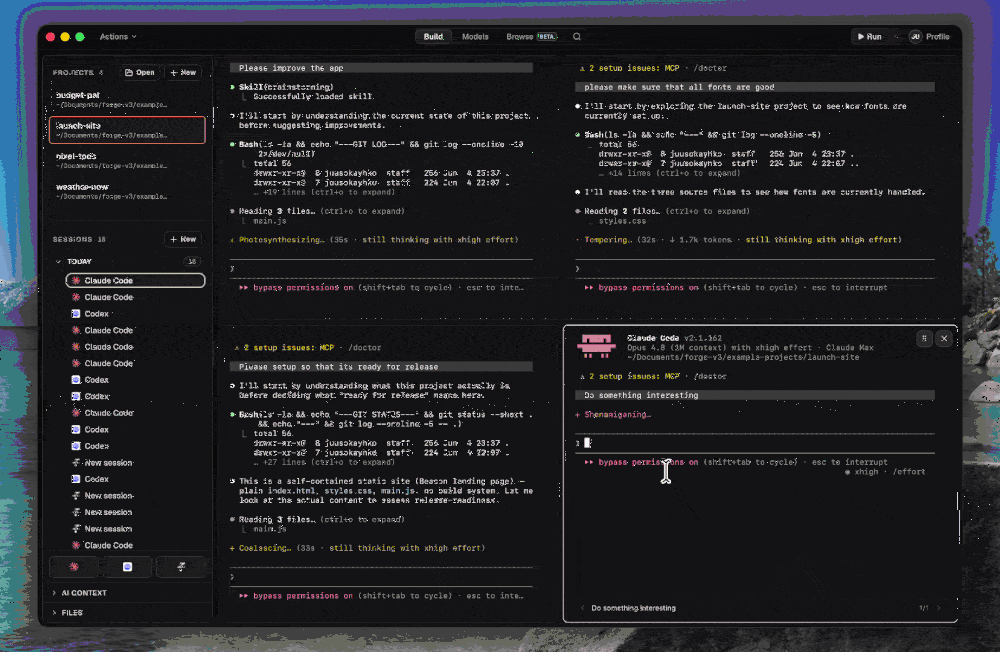Click the scrollbar in the focused panel
1000x652 pixels.
tap(958, 517)
